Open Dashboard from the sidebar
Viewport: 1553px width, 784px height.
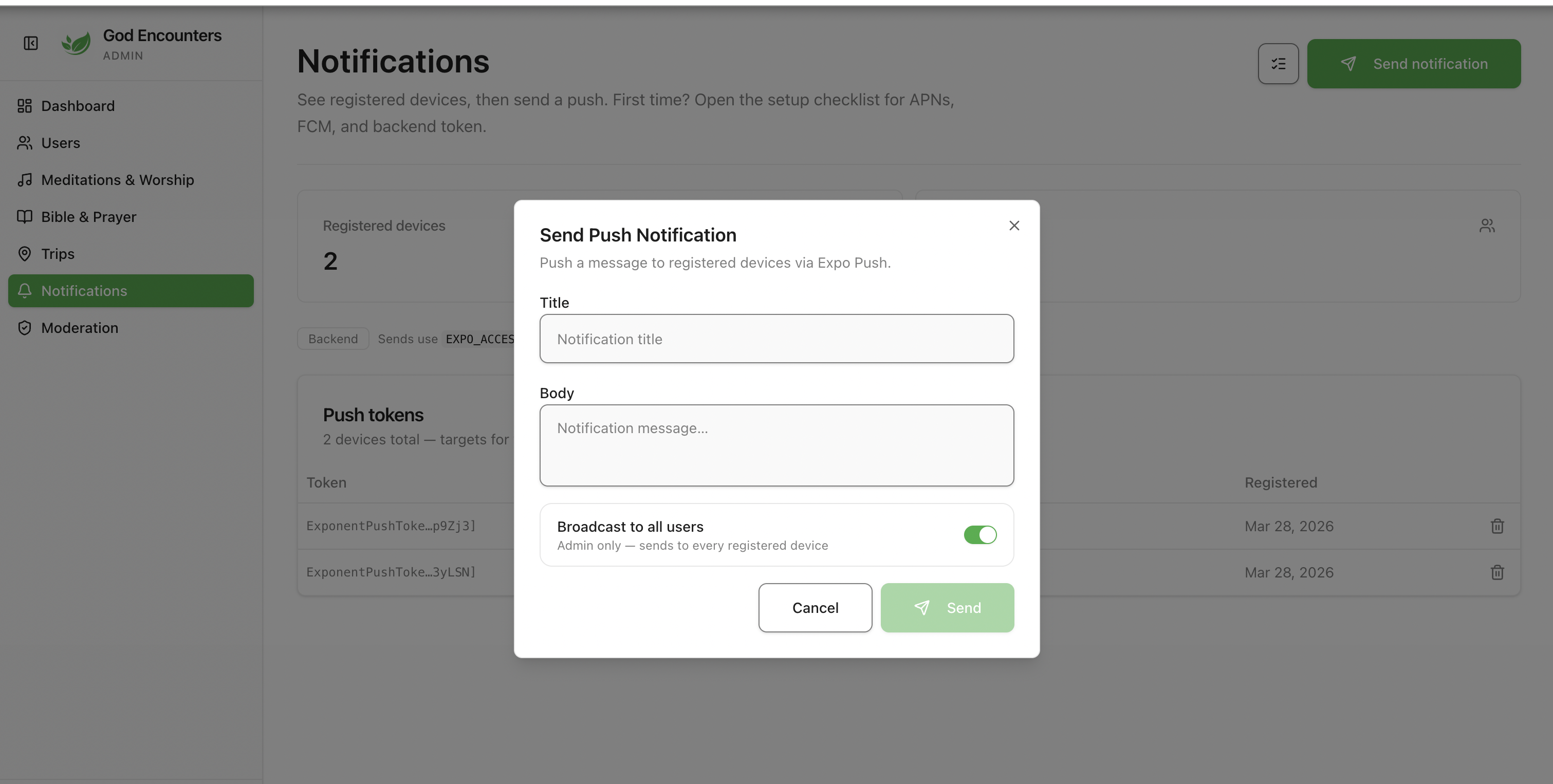tap(78, 106)
